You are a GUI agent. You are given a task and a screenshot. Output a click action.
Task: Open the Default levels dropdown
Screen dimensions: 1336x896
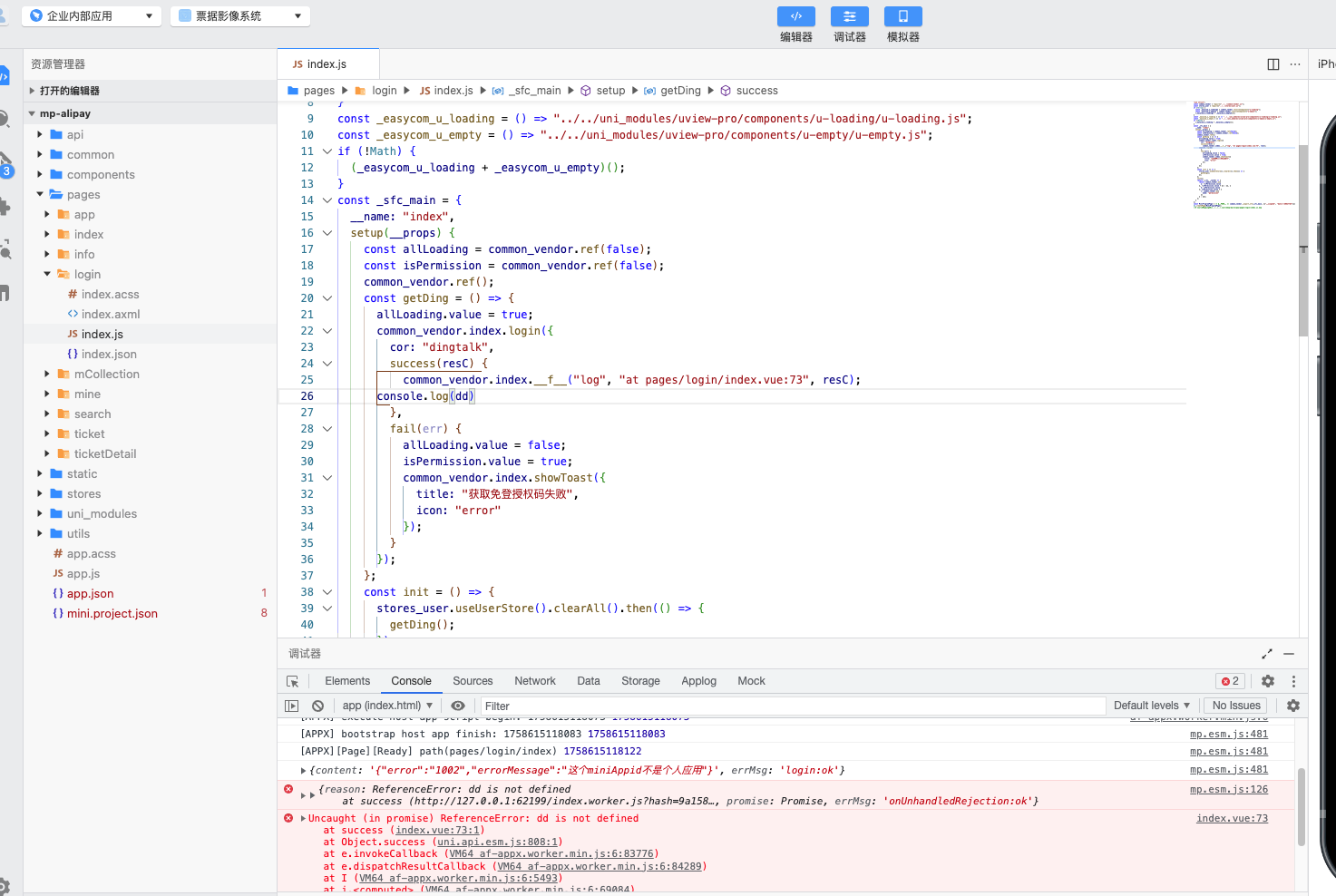click(1151, 706)
